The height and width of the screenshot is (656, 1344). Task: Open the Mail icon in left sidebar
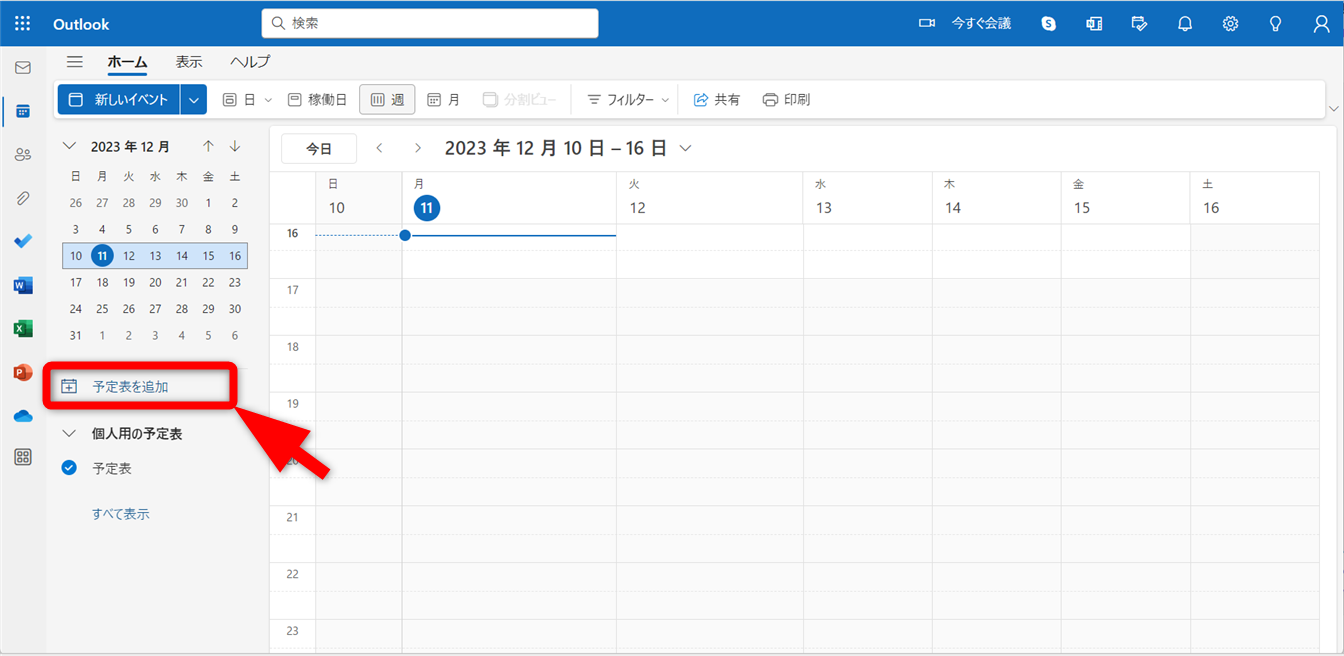point(22,68)
